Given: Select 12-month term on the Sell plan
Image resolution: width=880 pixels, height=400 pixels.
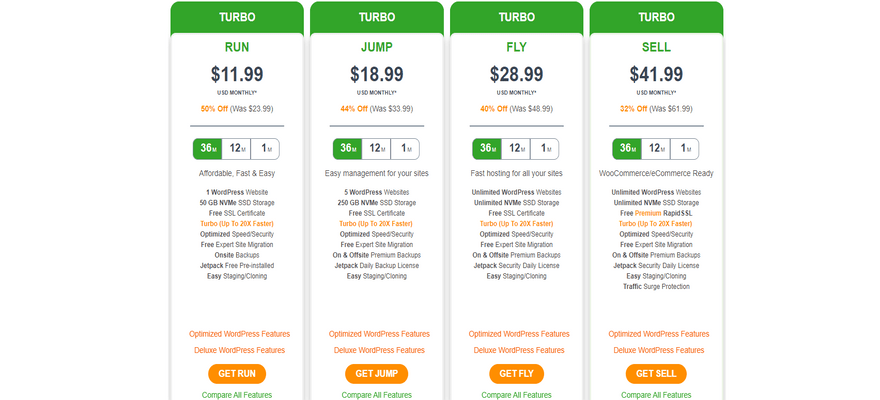Looking at the screenshot, I should (x=656, y=149).
